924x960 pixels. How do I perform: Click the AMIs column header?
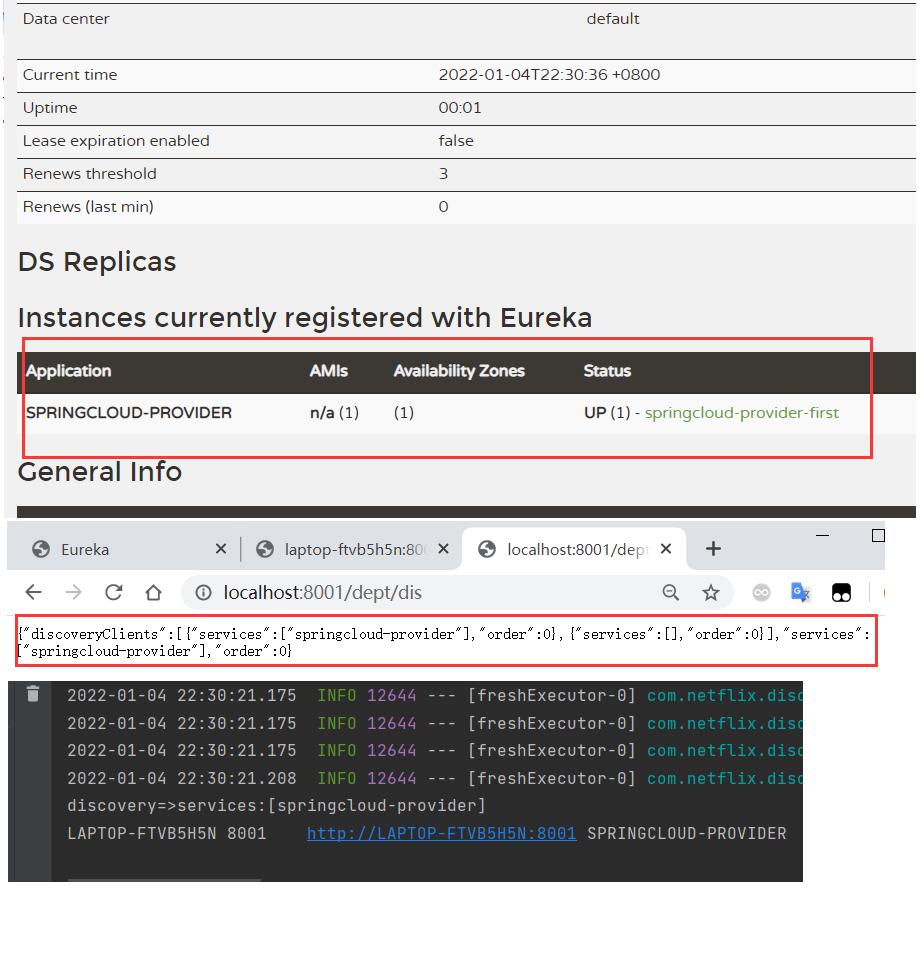pyautogui.click(x=329, y=371)
